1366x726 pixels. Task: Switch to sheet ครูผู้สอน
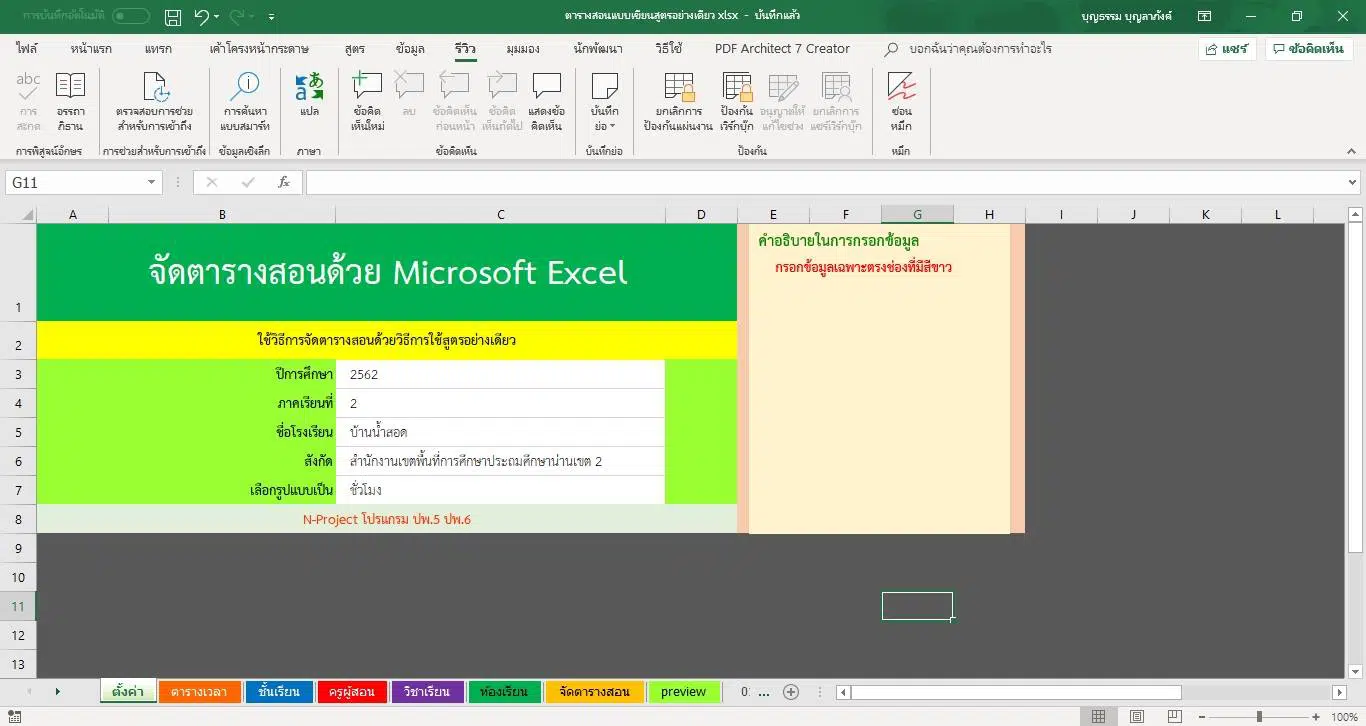pyautogui.click(x=351, y=692)
